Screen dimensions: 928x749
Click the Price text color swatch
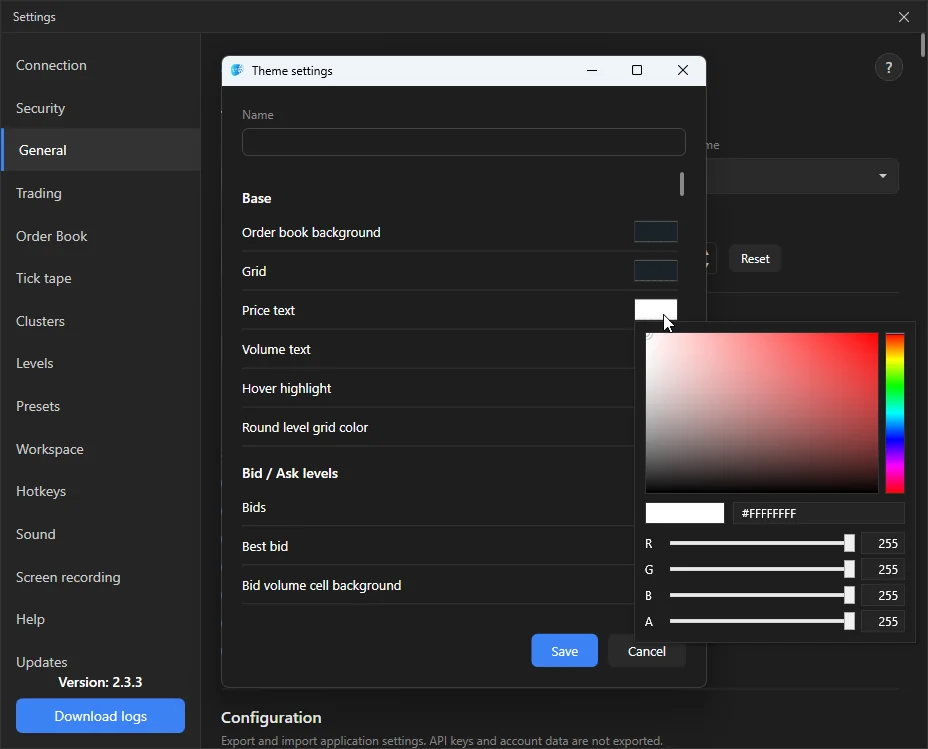(656, 309)
